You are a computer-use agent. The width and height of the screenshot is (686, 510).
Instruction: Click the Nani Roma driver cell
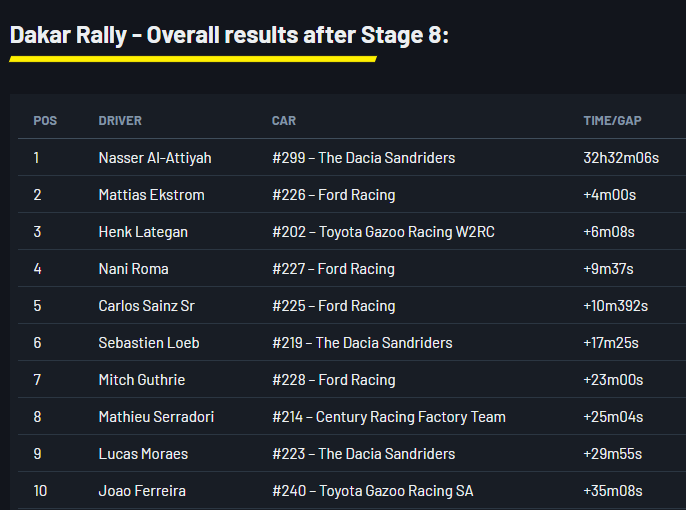click(x=133, y=269)
